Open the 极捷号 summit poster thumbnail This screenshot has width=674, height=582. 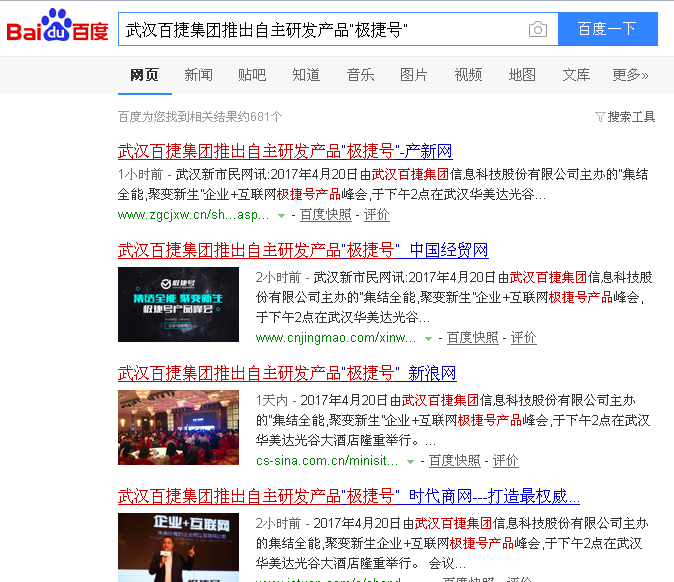[x=178, y=304]
